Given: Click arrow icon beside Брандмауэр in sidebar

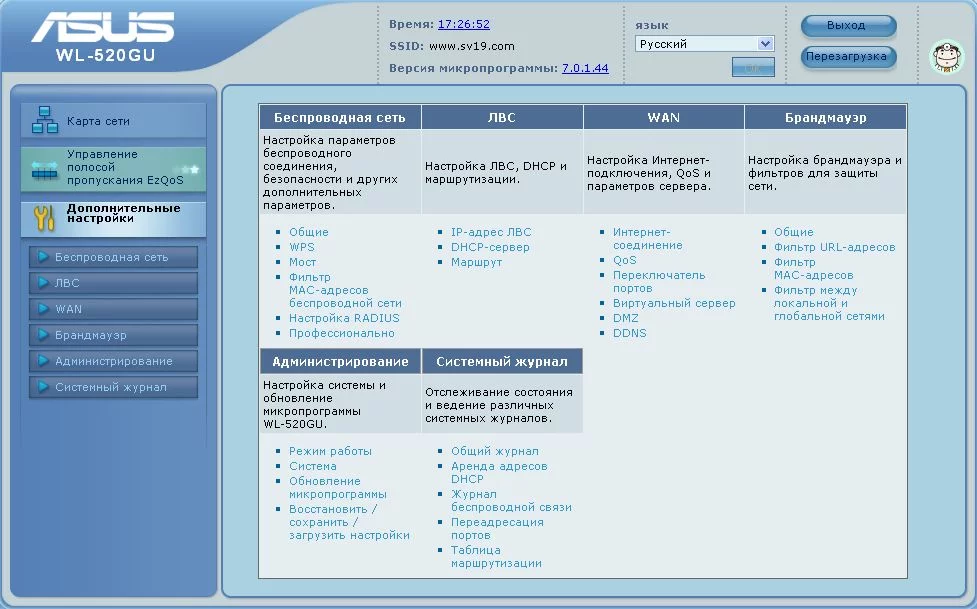Looking at the screenshot, I should 43,335.
